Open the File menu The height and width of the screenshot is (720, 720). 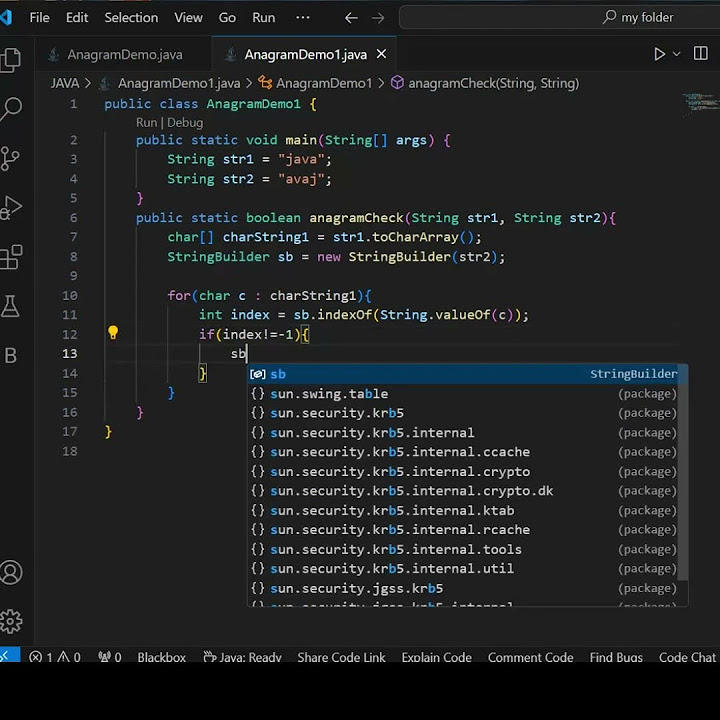39,17
